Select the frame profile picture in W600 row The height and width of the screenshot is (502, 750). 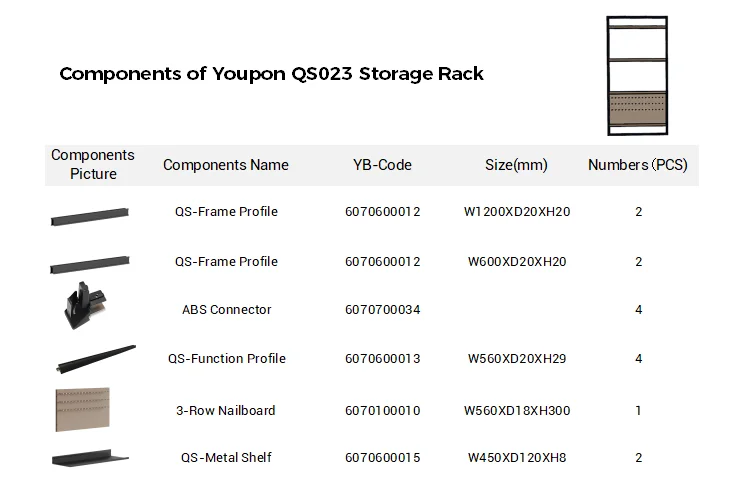pyautogui.click(x=90, y=262)
